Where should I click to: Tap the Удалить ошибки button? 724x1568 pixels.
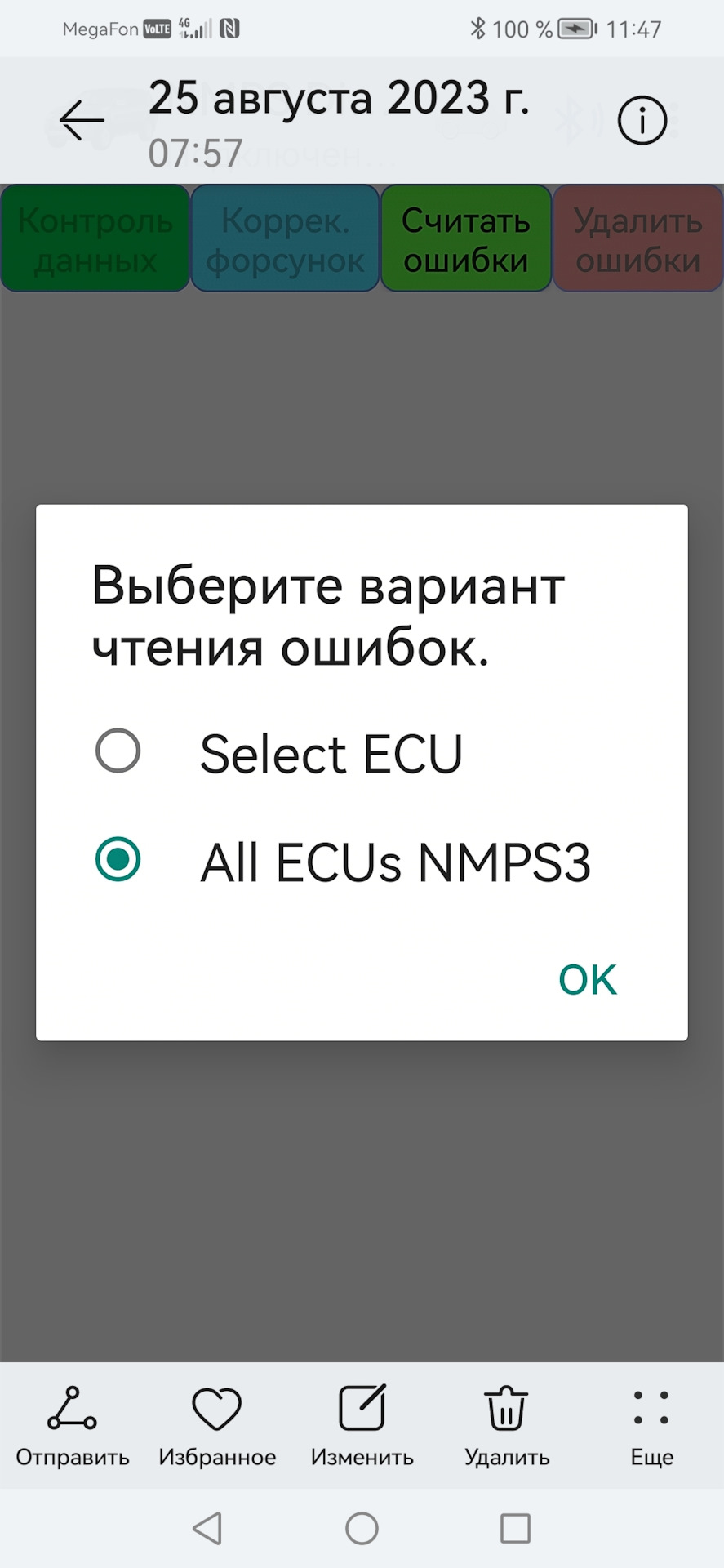pos(637,238)
